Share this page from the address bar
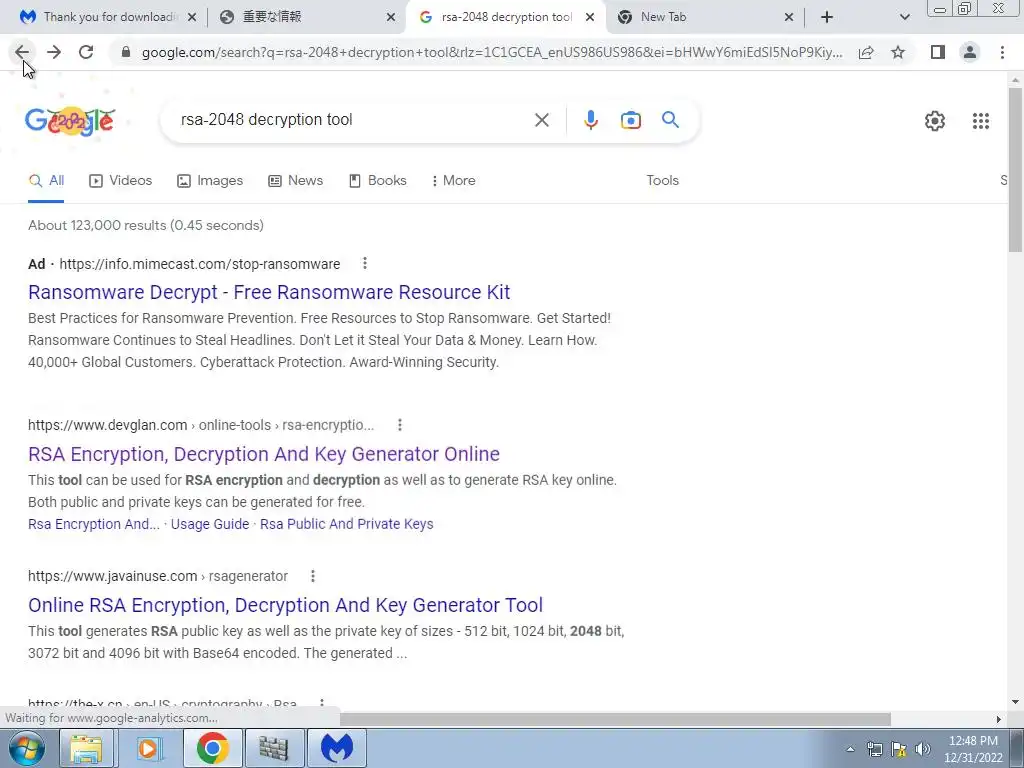The image size is (1024, 768). [866, 52]
